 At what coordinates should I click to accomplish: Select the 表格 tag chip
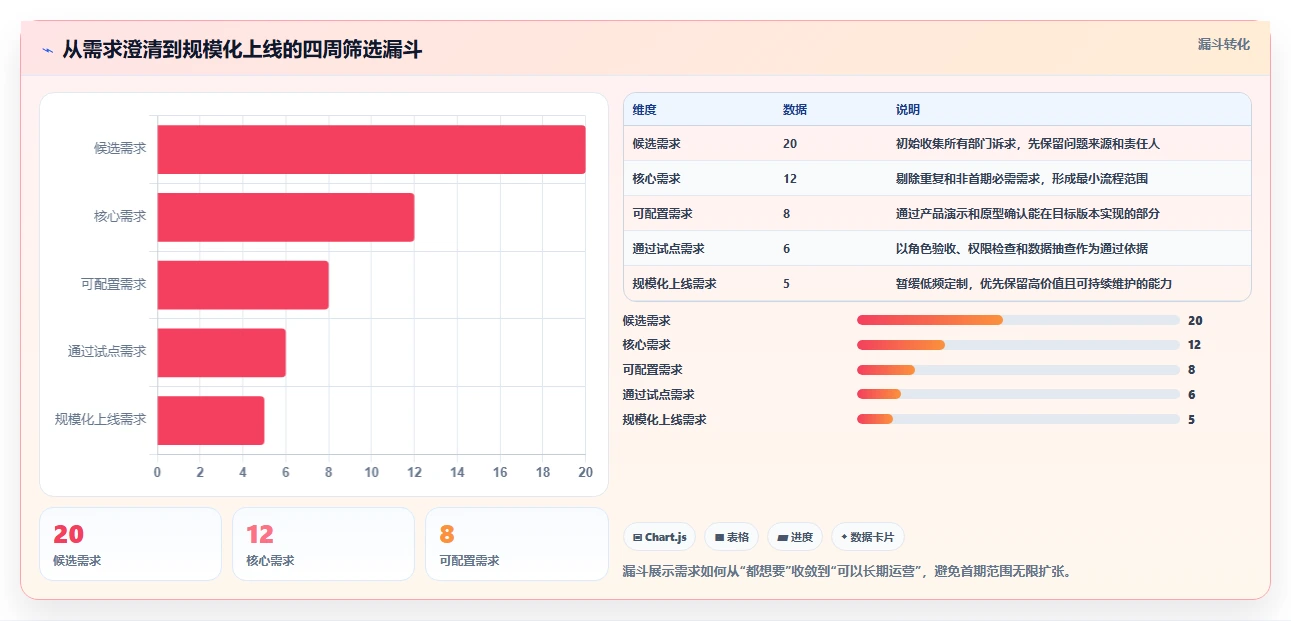731,537
